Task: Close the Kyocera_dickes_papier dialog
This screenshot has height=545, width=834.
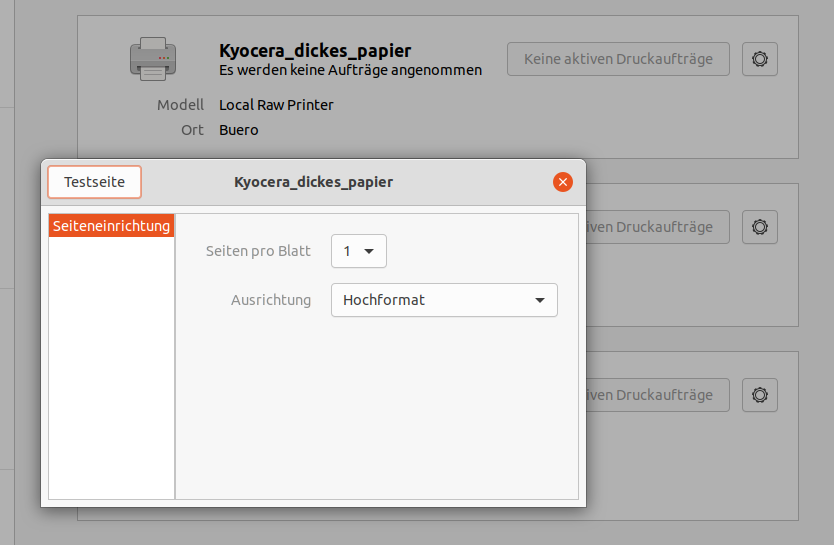Action: (x=563, y=182)
